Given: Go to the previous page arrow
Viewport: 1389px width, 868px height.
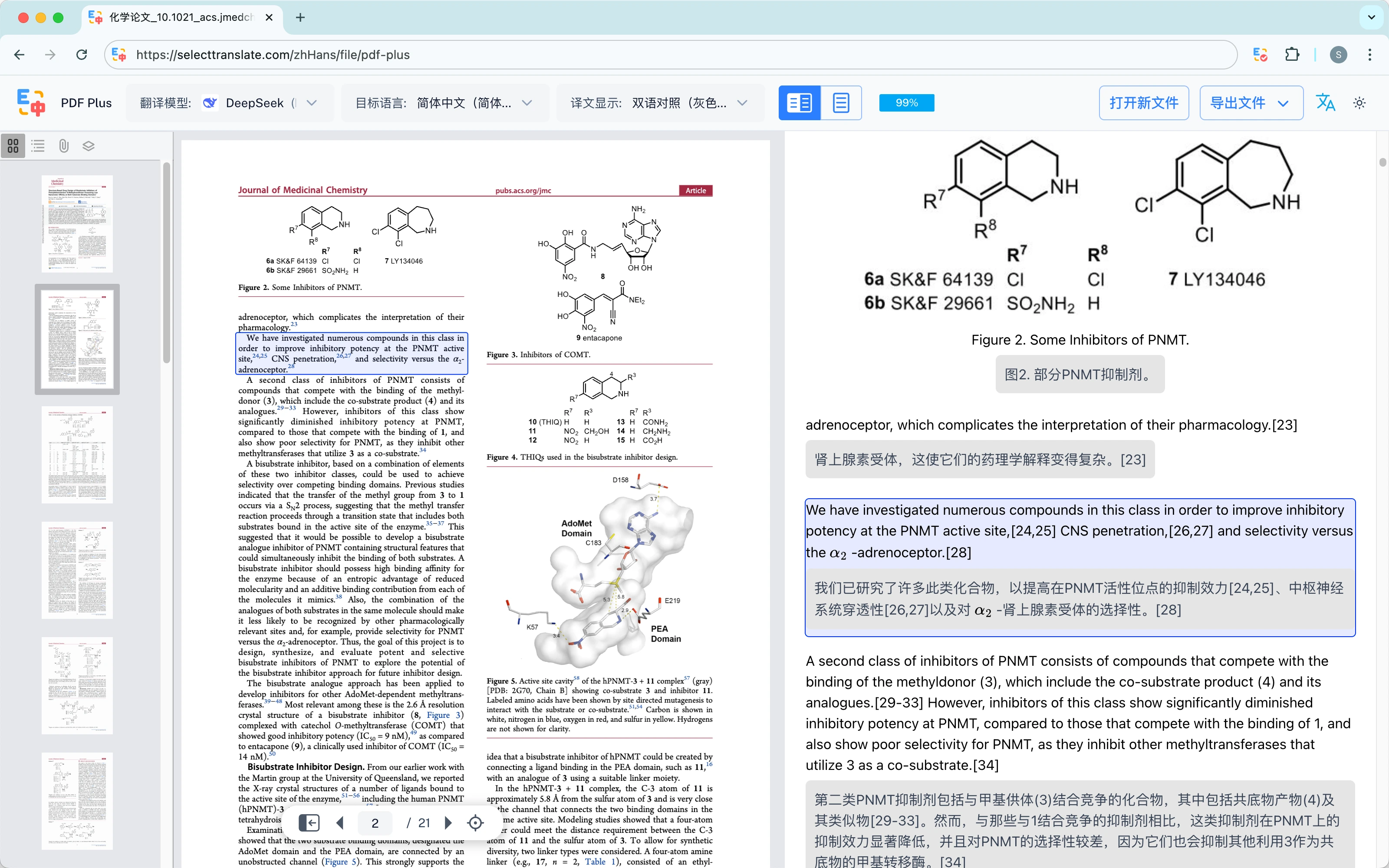Looking at the screenshot, I should [x=340, y=823].
